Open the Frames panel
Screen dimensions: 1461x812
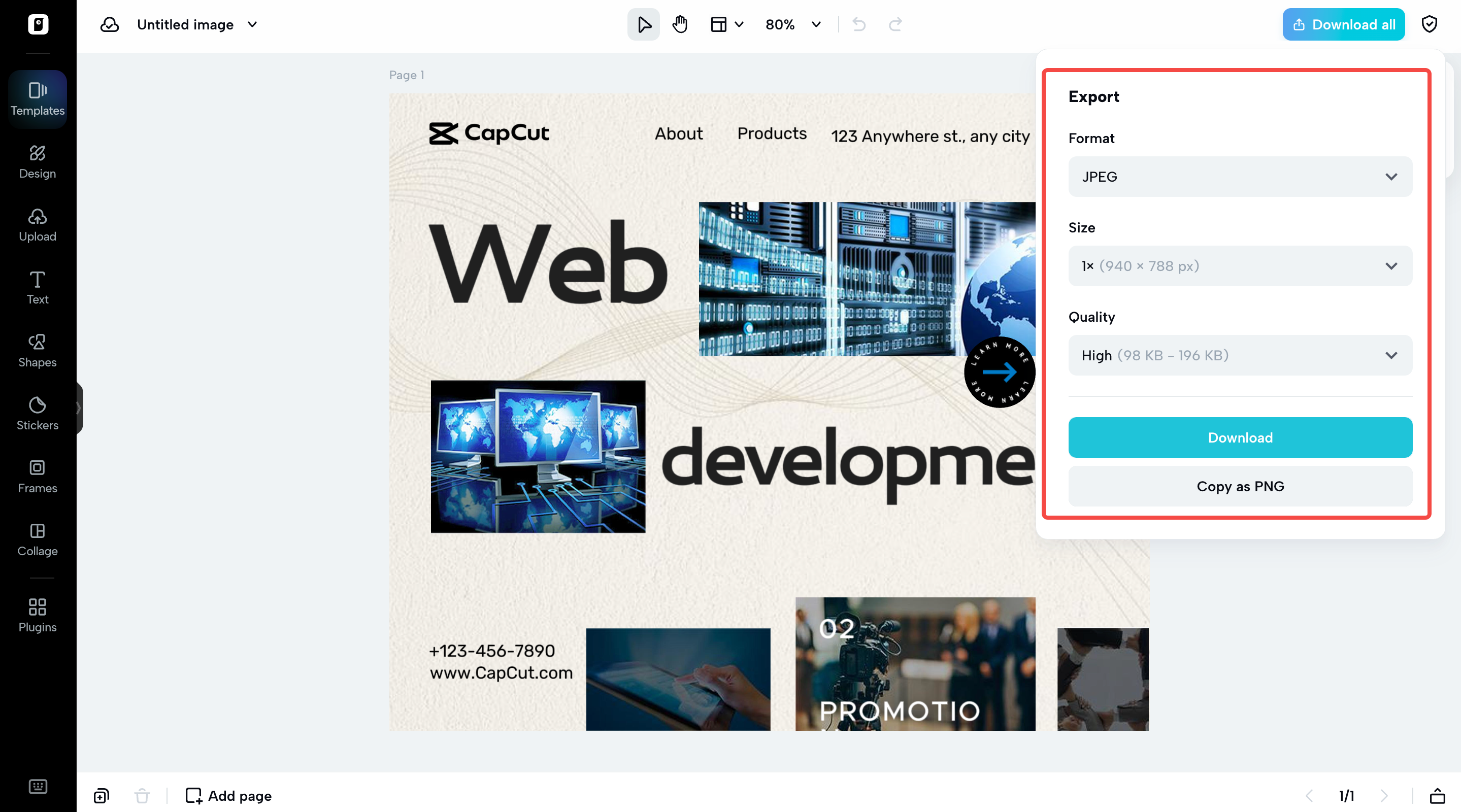point(38,476)
